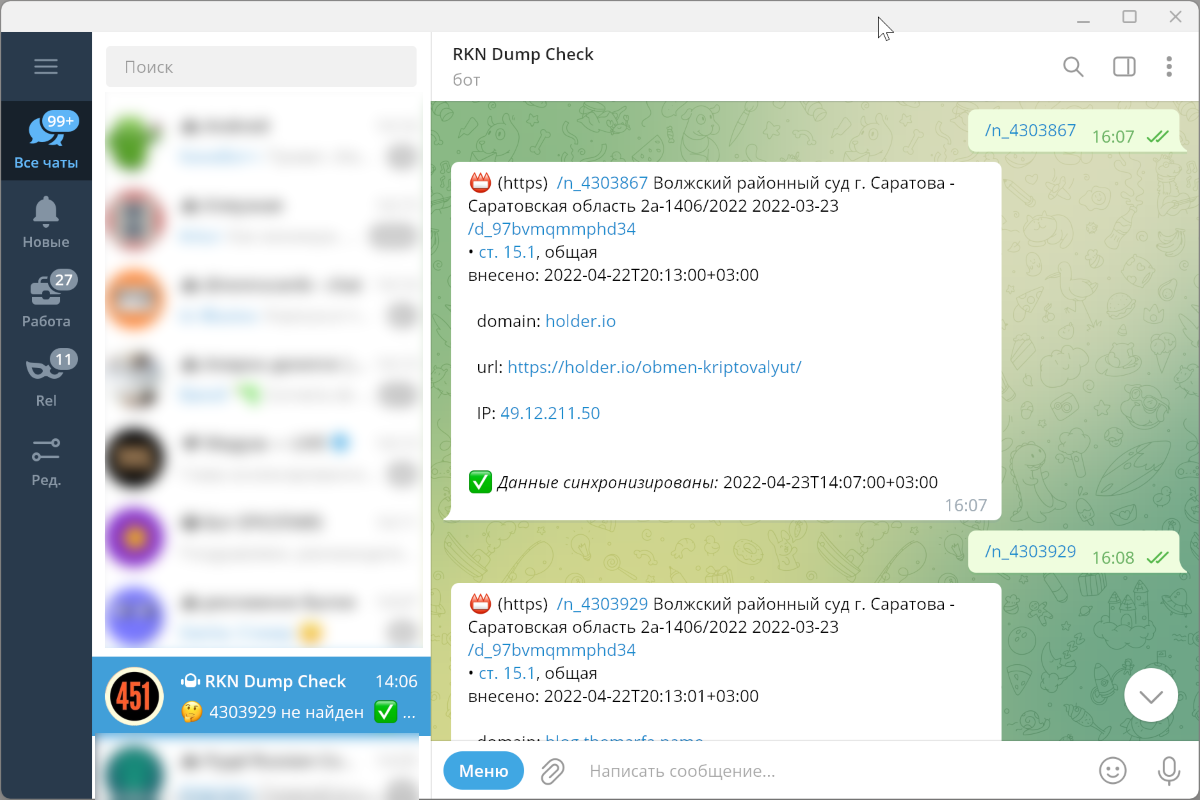This screenshot has width=1200, height=800.
Task: Toggle the right info sidebar panel
Action: point(1124,67)
